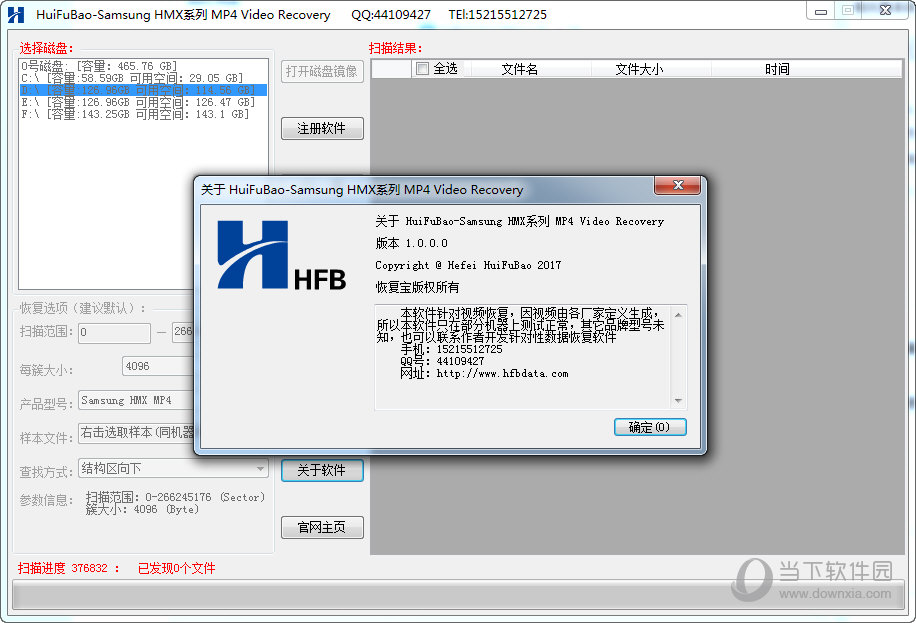The image size is (916, 623).
Task: Click the 时间 column header
Action: tap(777, 69)
